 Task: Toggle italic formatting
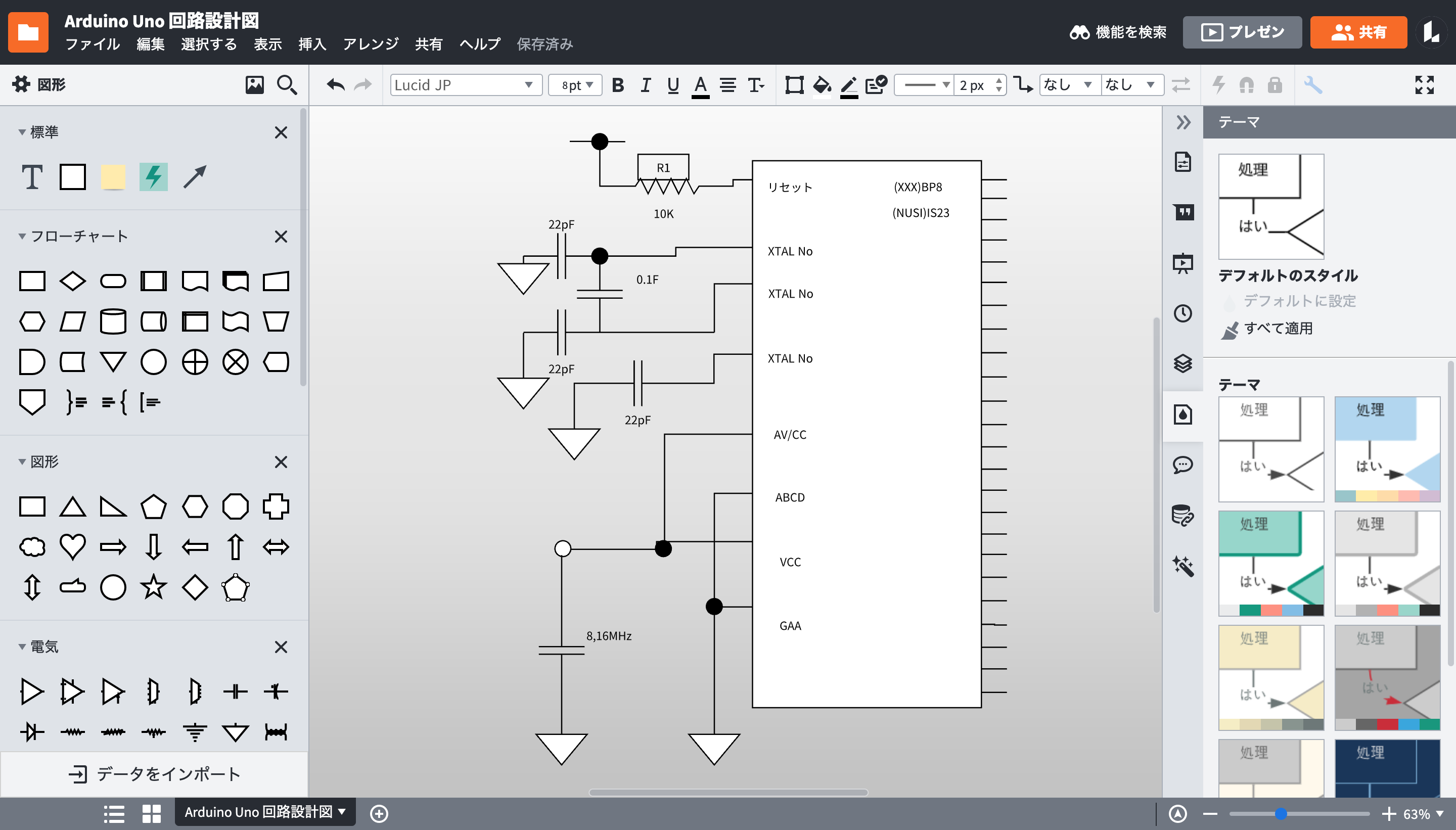[x=645, y=85]
